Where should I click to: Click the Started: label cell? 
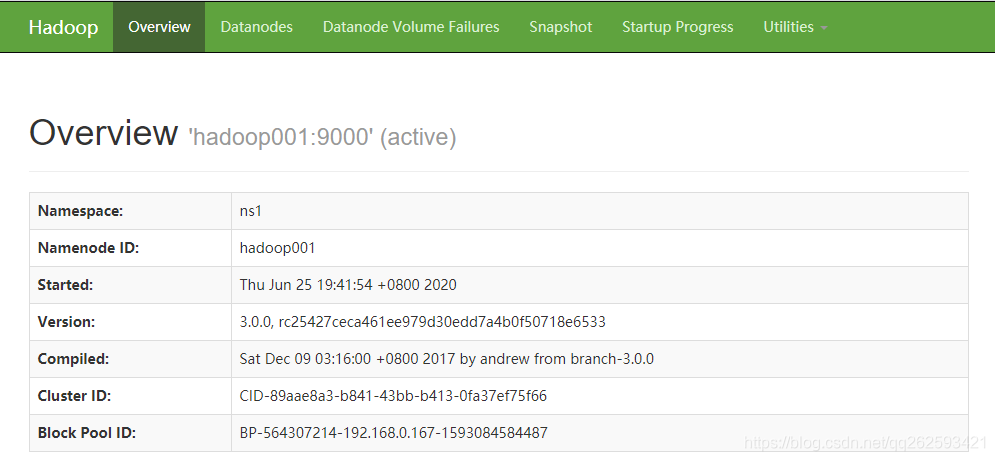tap(131, 285)
